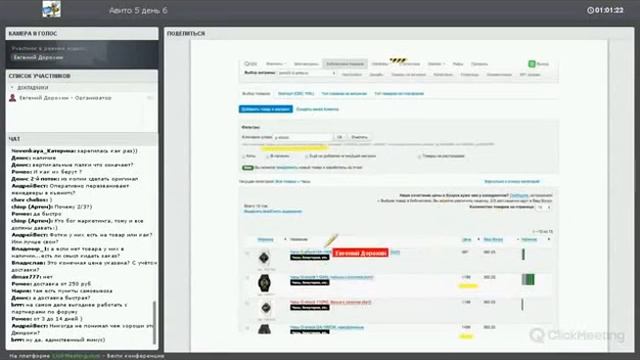Click the clock icon beside the timer
The height and width of the screenshot is (360, 640).
(x=590, y=10)
